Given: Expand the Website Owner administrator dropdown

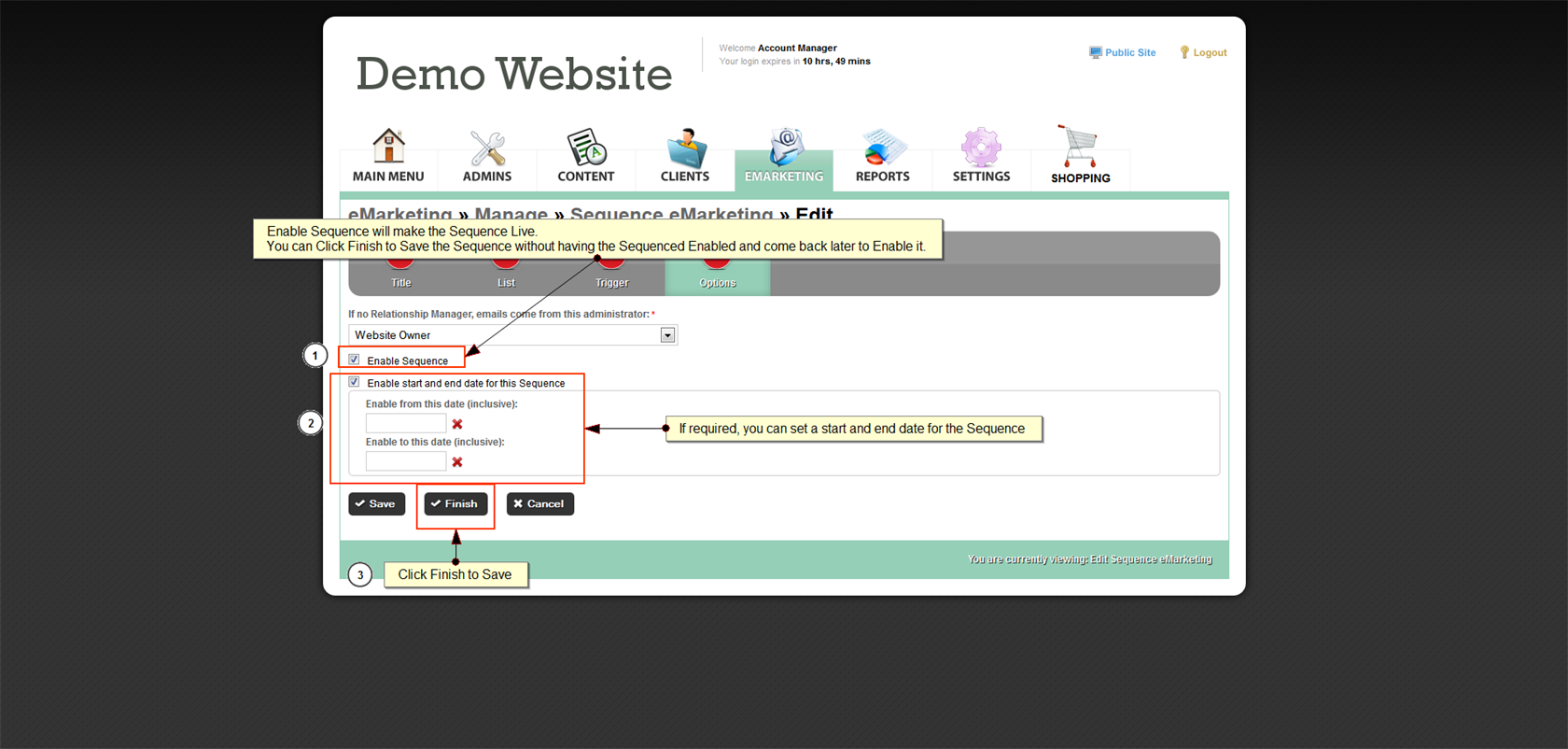Looking at the screenshot, I should 667,335.
